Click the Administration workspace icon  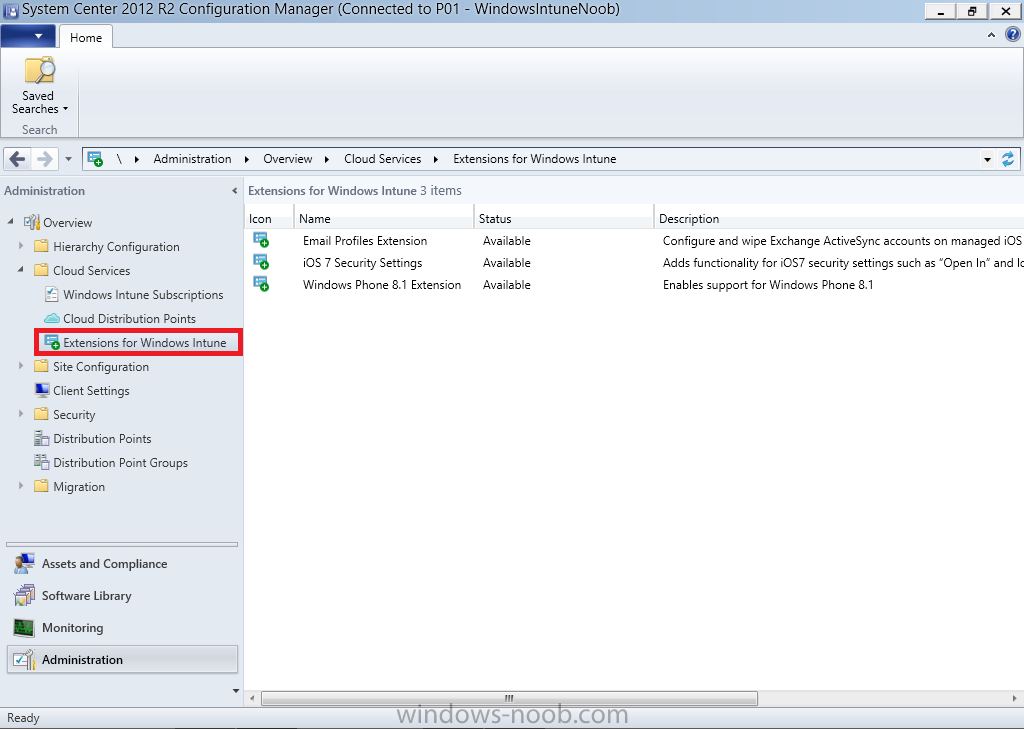(x=24, y=660)
